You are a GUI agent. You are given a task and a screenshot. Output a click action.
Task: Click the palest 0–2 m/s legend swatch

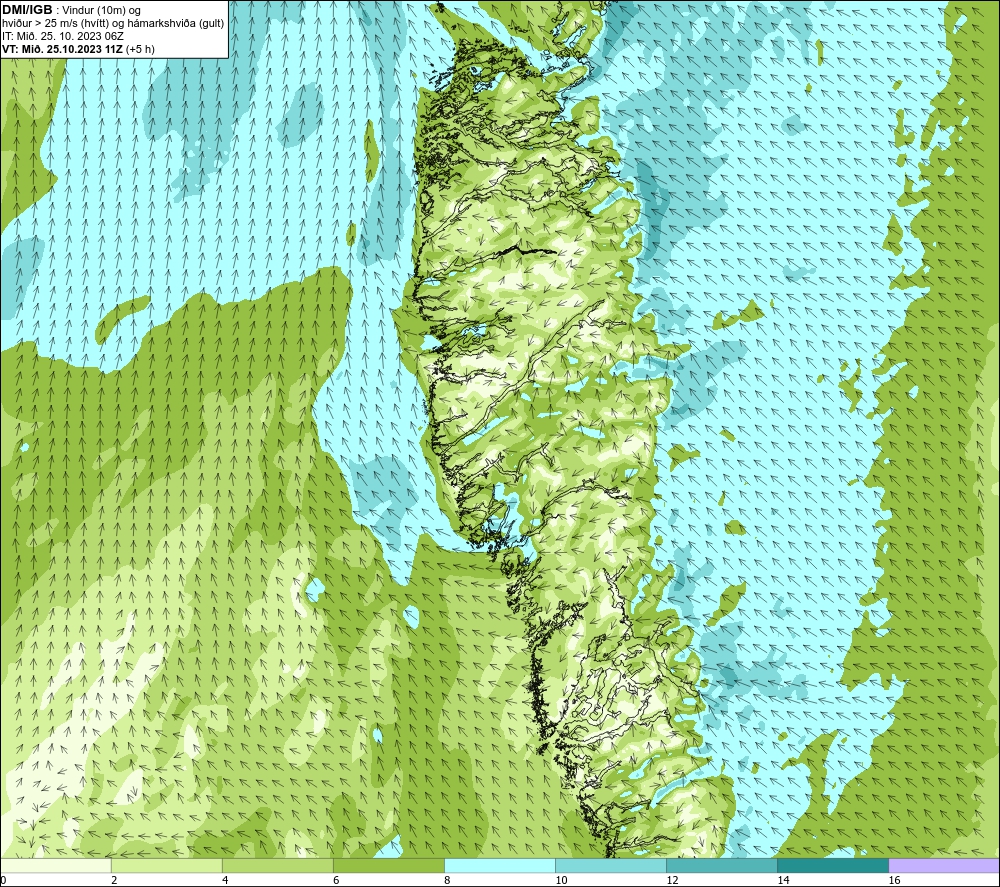point(56,865)
